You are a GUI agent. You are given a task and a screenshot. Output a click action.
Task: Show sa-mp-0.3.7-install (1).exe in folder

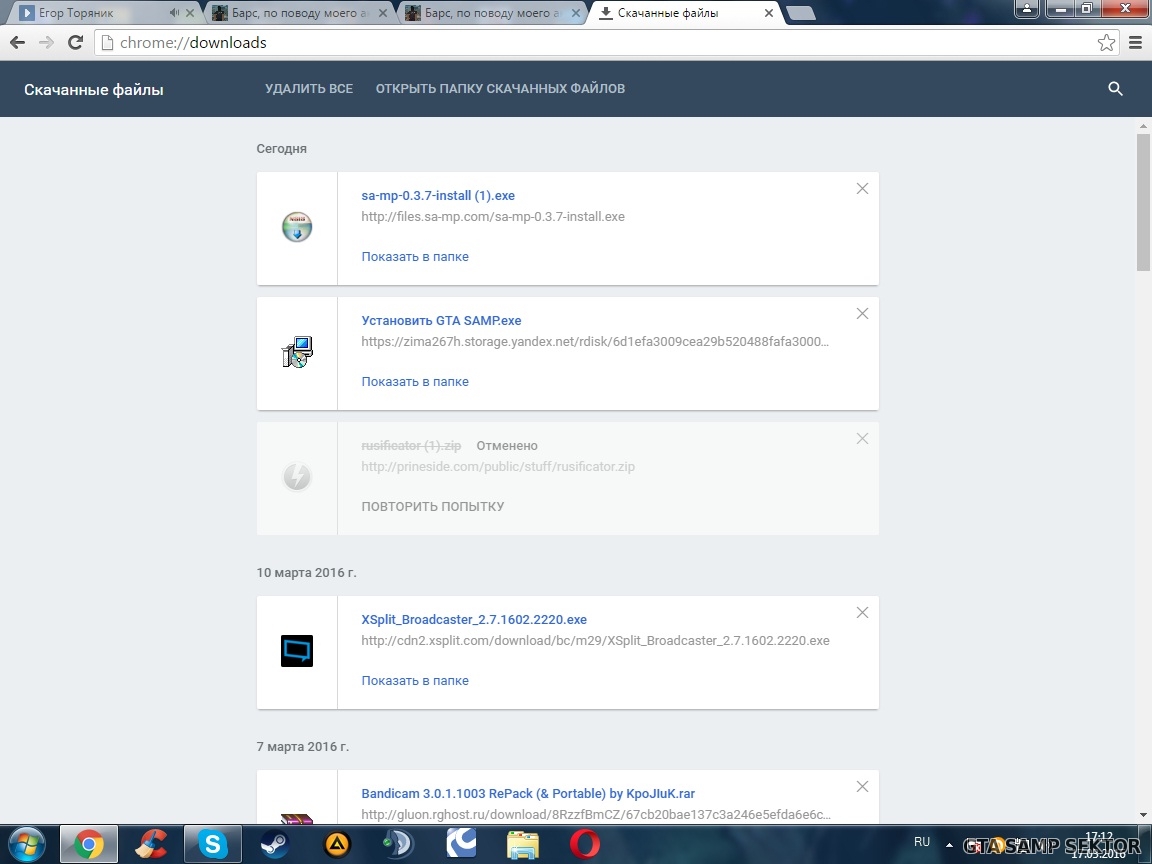[x=415, y=257]
